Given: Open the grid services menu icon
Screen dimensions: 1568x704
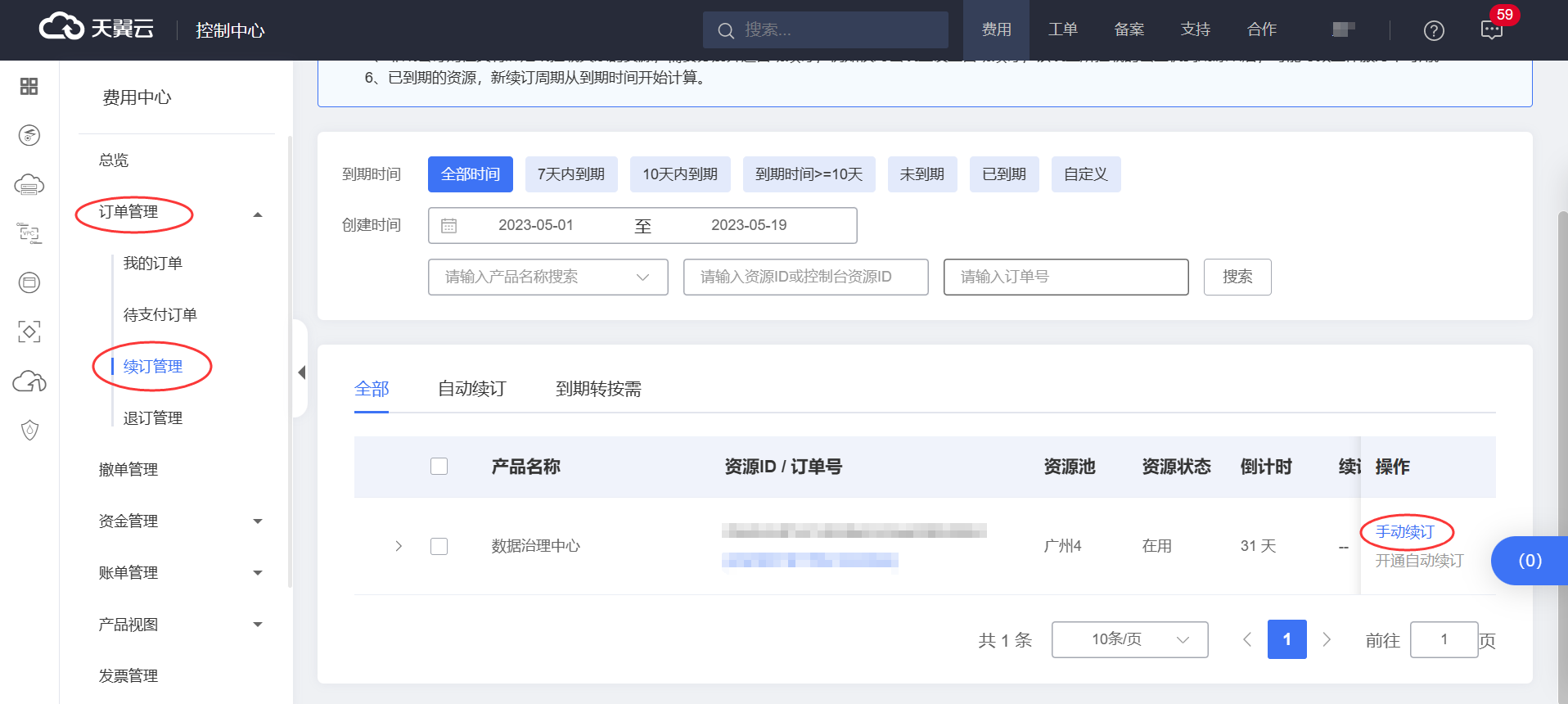Looking at the screenshot, I should point(29,86).
